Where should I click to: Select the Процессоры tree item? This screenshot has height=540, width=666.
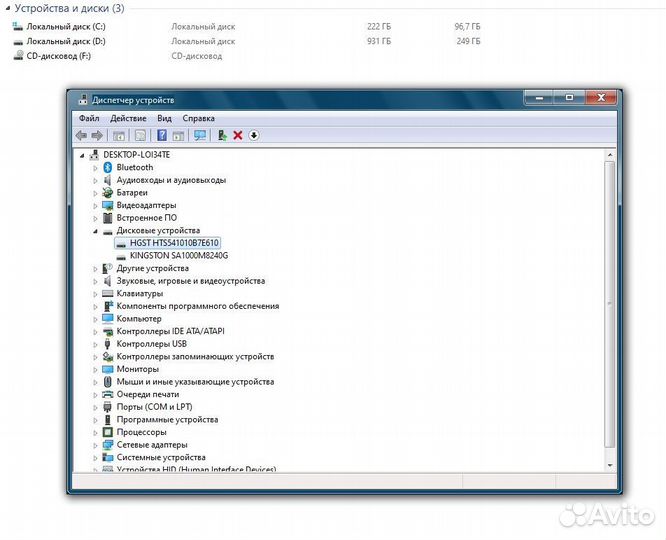(x=141, y=432)
